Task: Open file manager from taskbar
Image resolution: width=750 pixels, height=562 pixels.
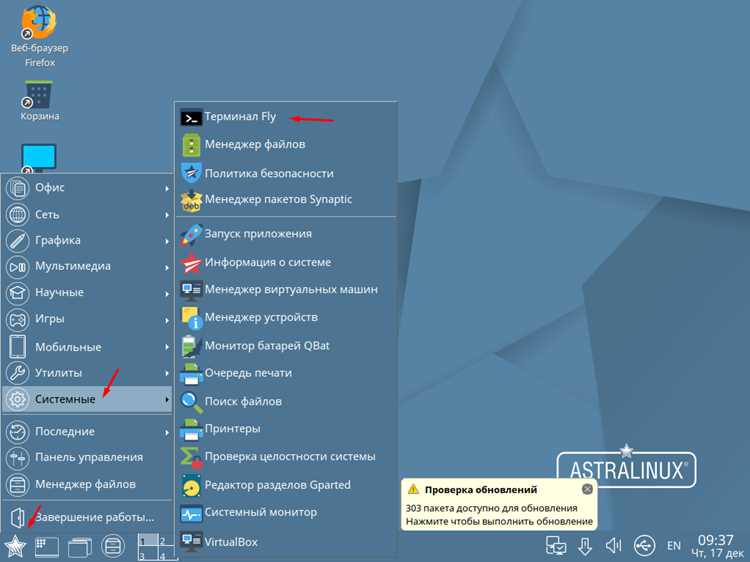Action: point(113,546)
